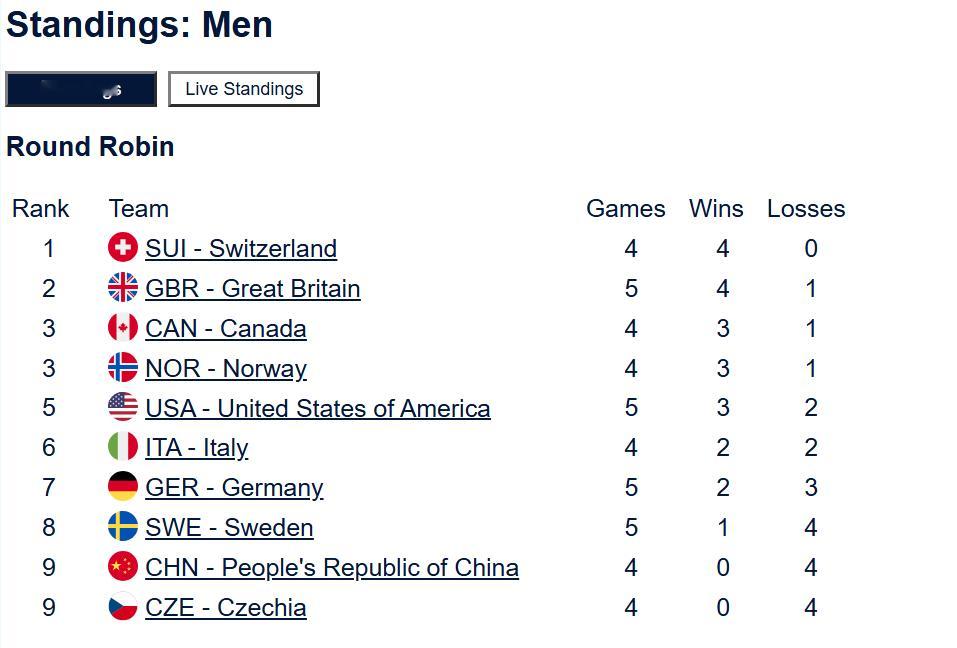This screenshot has width=957, height=648.
Task: Click the Germany flag icon
Action: [123, 487]
